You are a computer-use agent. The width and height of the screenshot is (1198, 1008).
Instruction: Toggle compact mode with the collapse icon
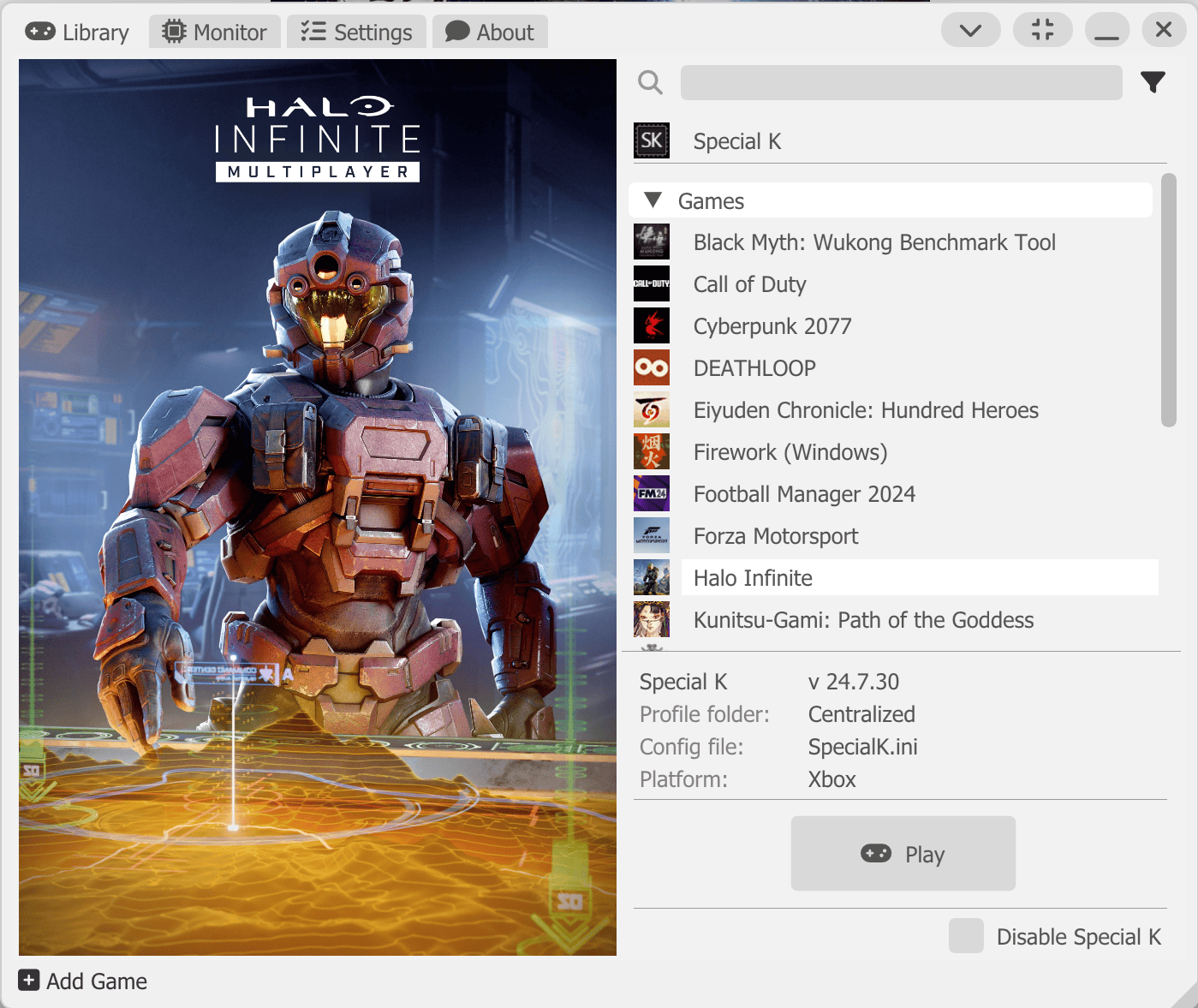(x=1043, y=30)
